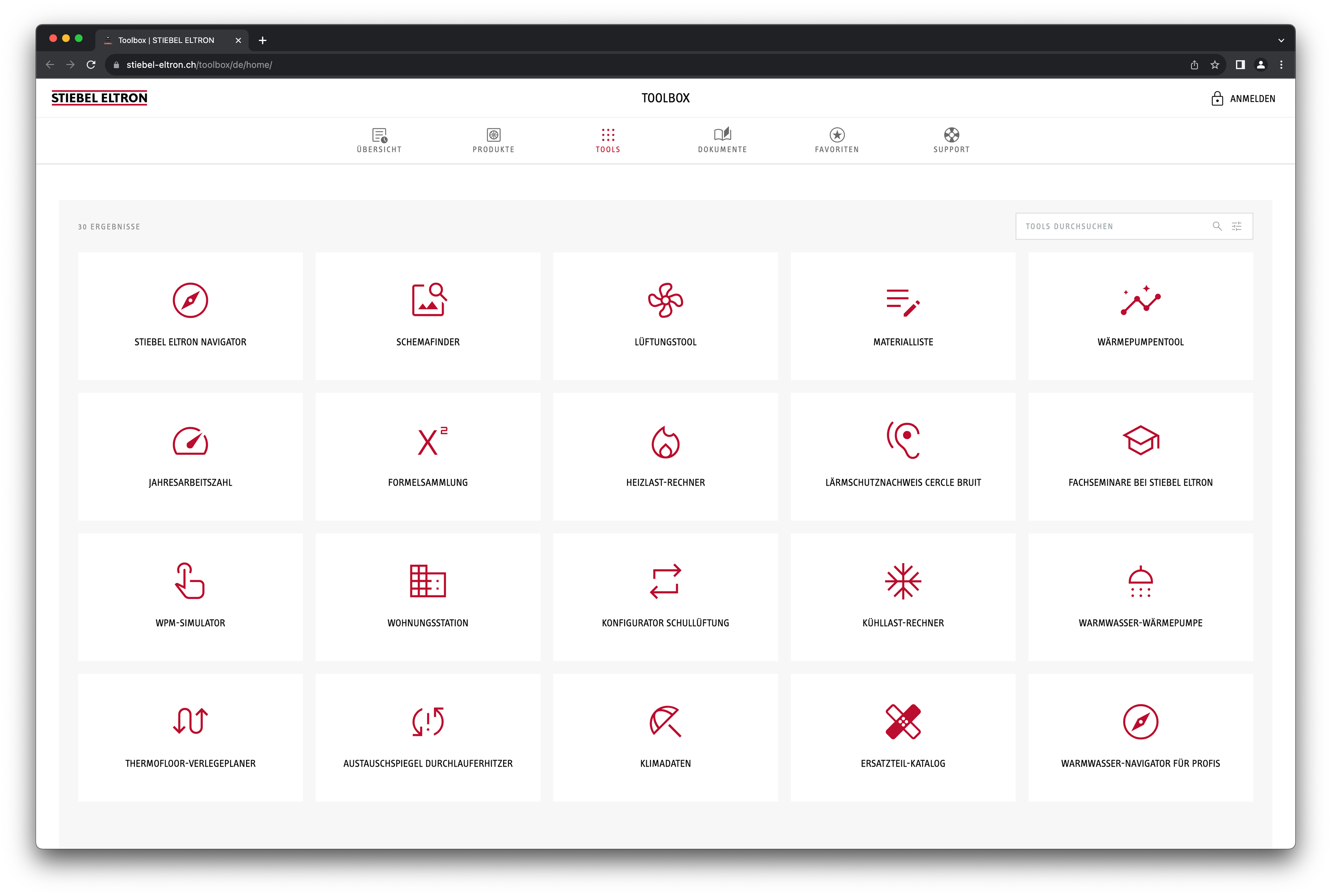Click the browser address bar URL
The image size is (1331, 896).
[x=199, y=65]
